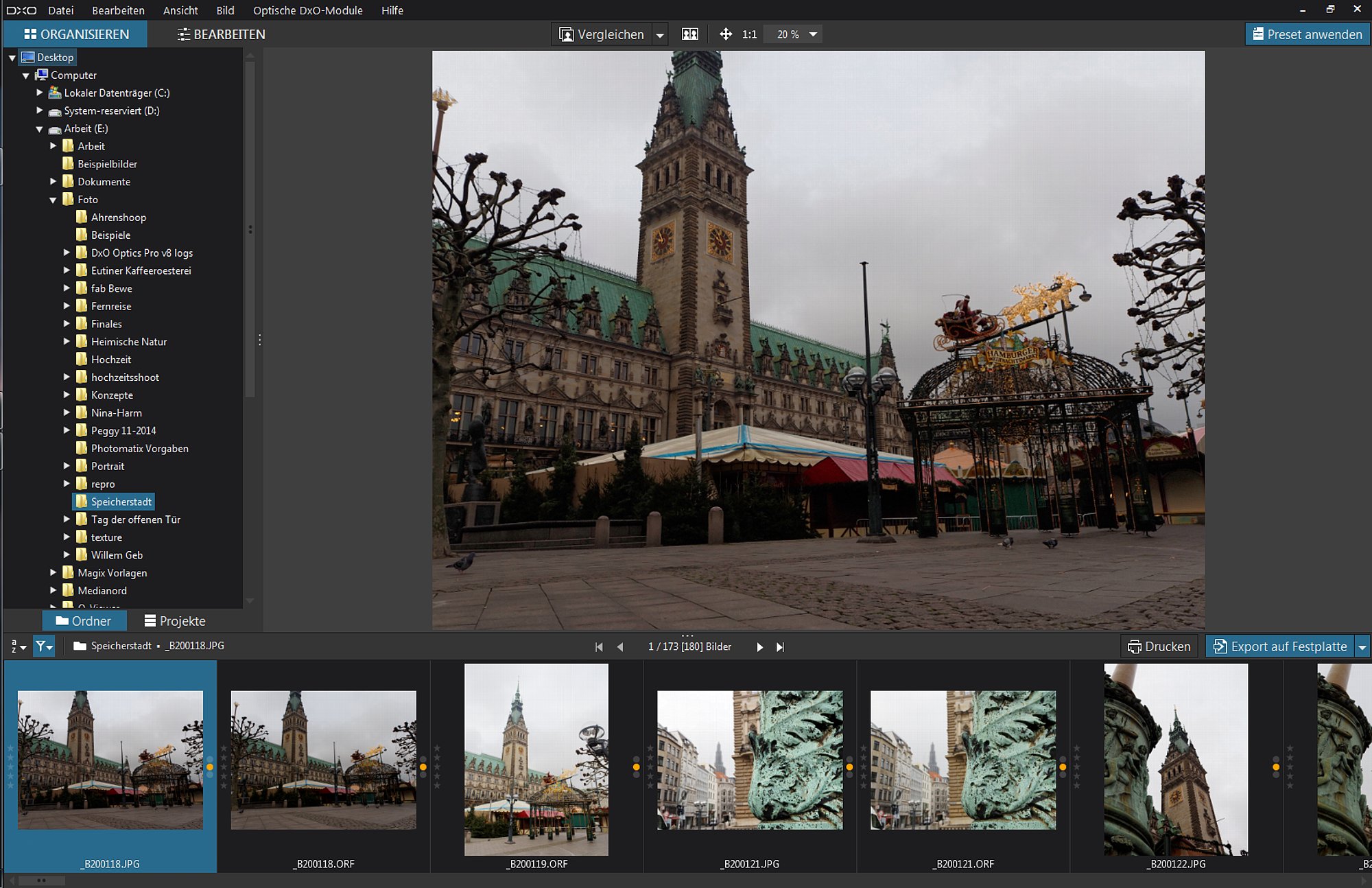Click the filmstrip horizontal scrollbar thumb
Screen dimensions: 1372x888
[41, 880]
